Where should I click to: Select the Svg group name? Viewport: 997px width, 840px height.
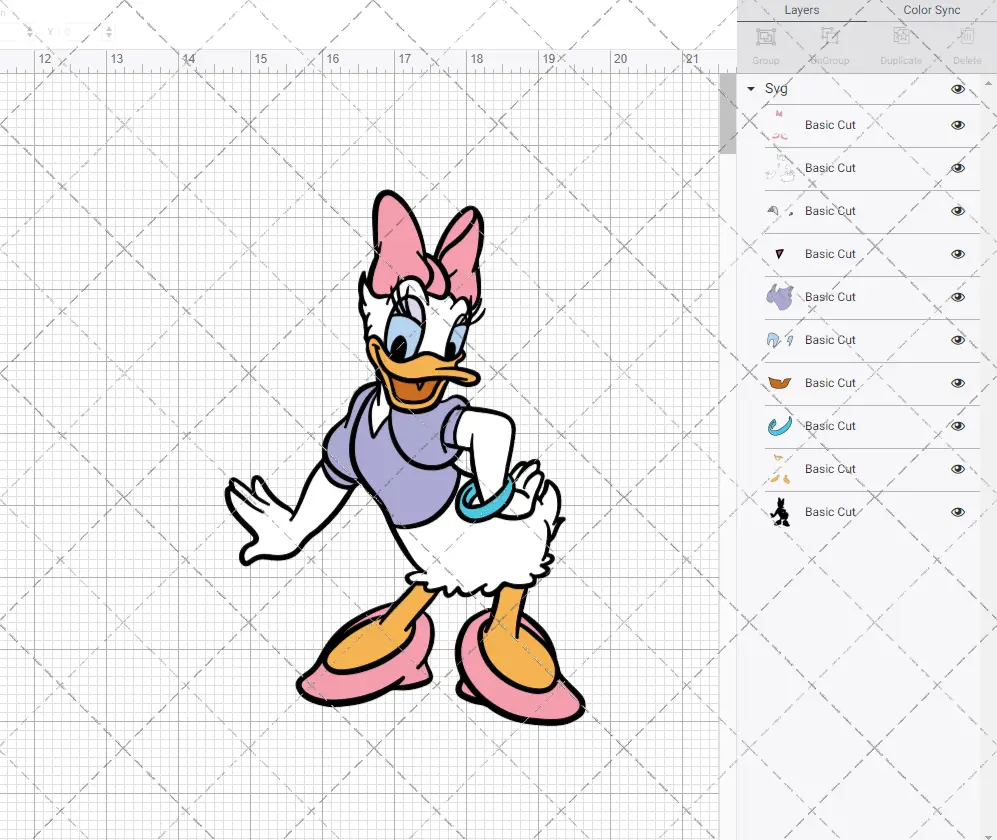tap(776, 89)
